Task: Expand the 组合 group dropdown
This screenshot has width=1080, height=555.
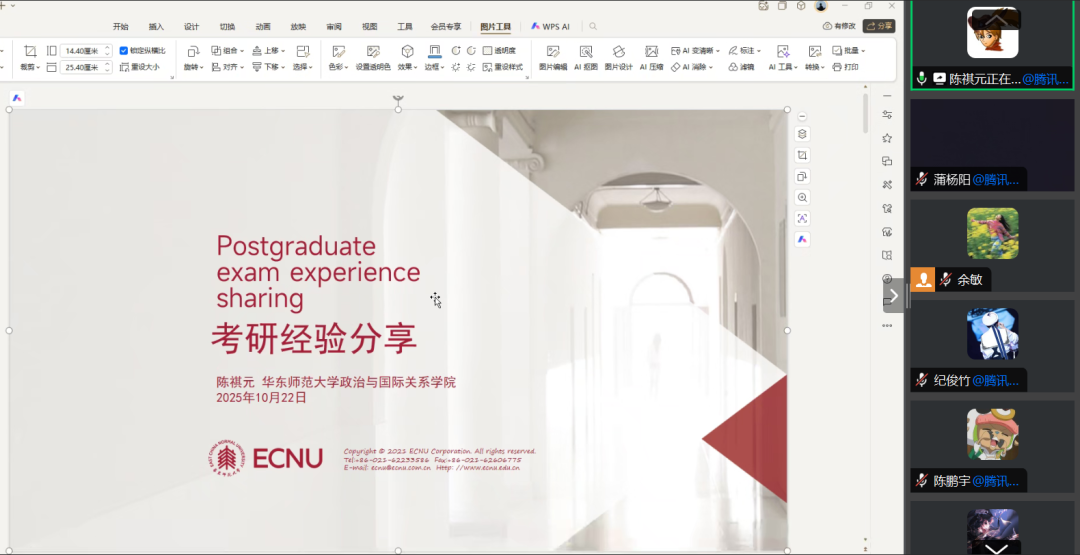Action: coord(228,50)
